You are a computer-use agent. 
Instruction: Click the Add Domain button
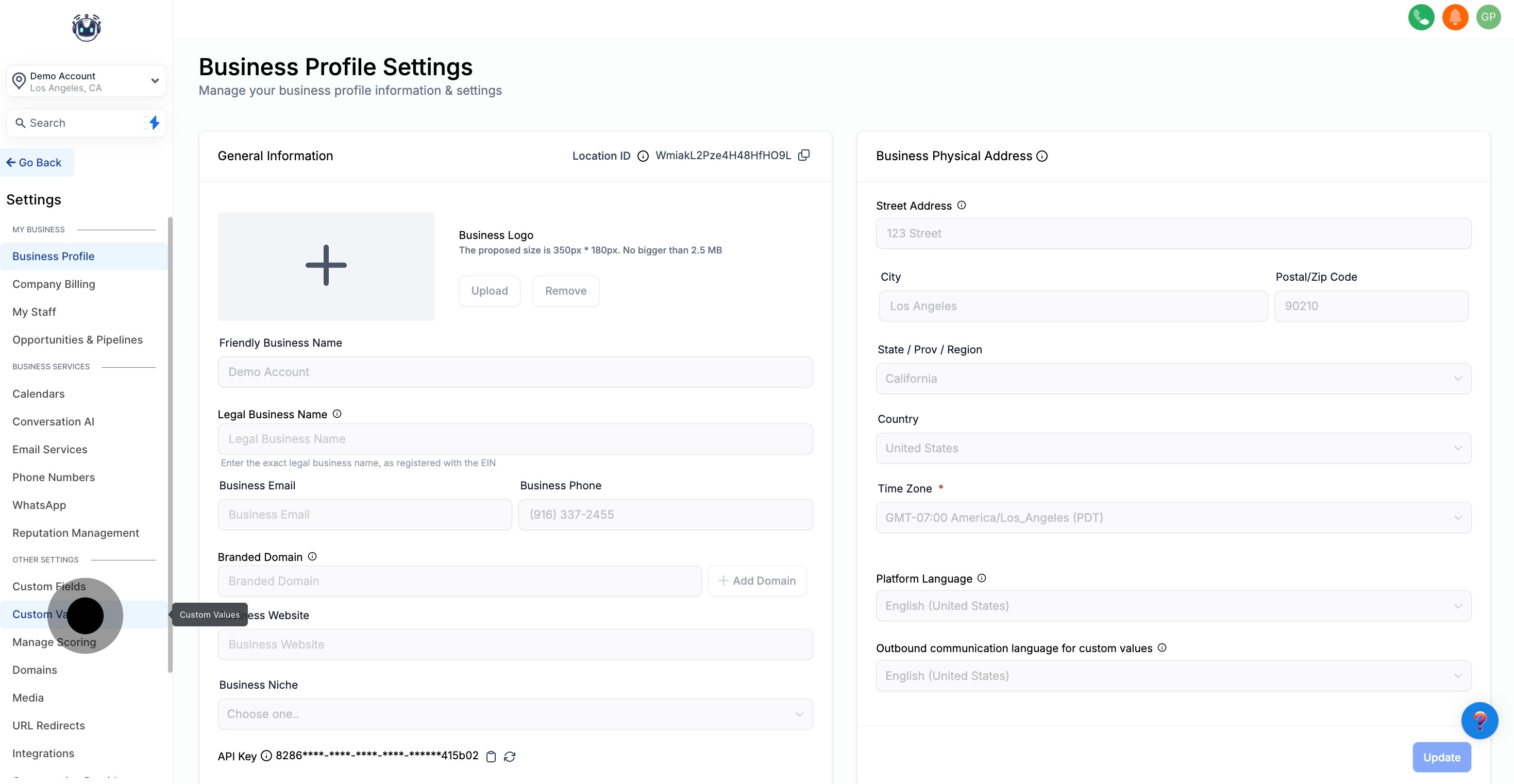[757, 581]
